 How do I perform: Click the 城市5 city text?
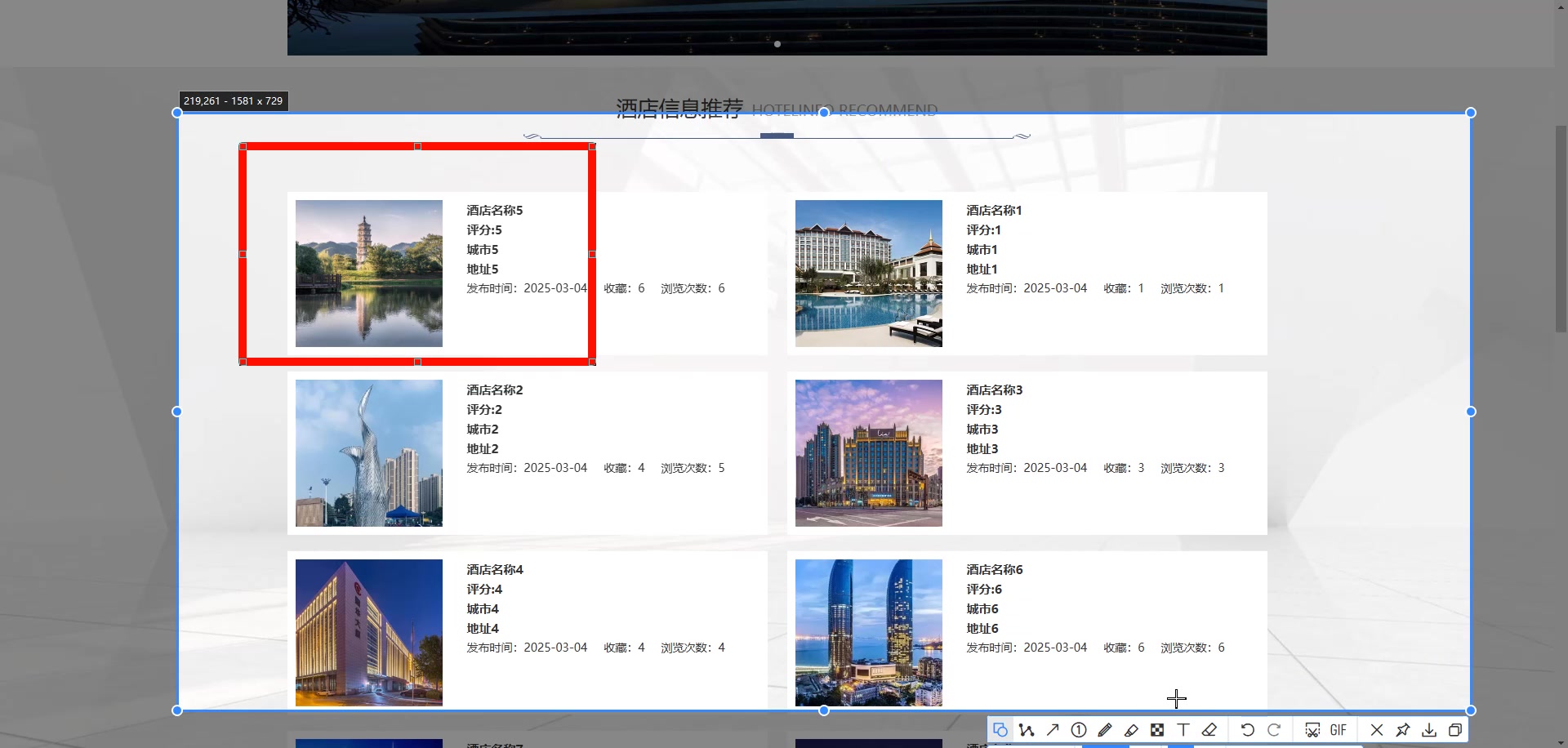(483, 250)
